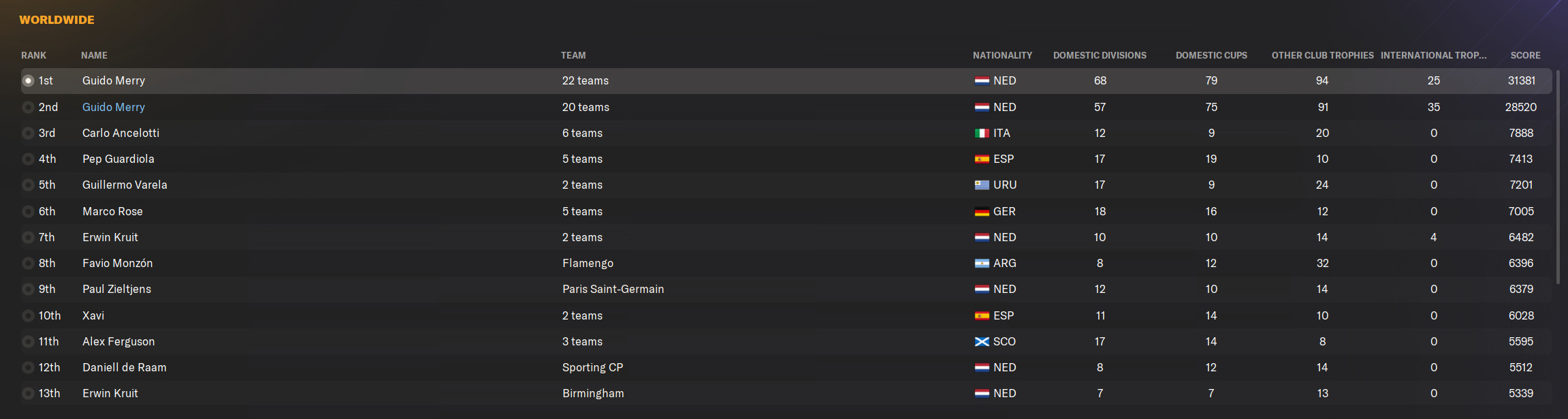Sort by the Nationality column header
The height and width of the screenshot is (419, 1568).
coord(1002,55)
